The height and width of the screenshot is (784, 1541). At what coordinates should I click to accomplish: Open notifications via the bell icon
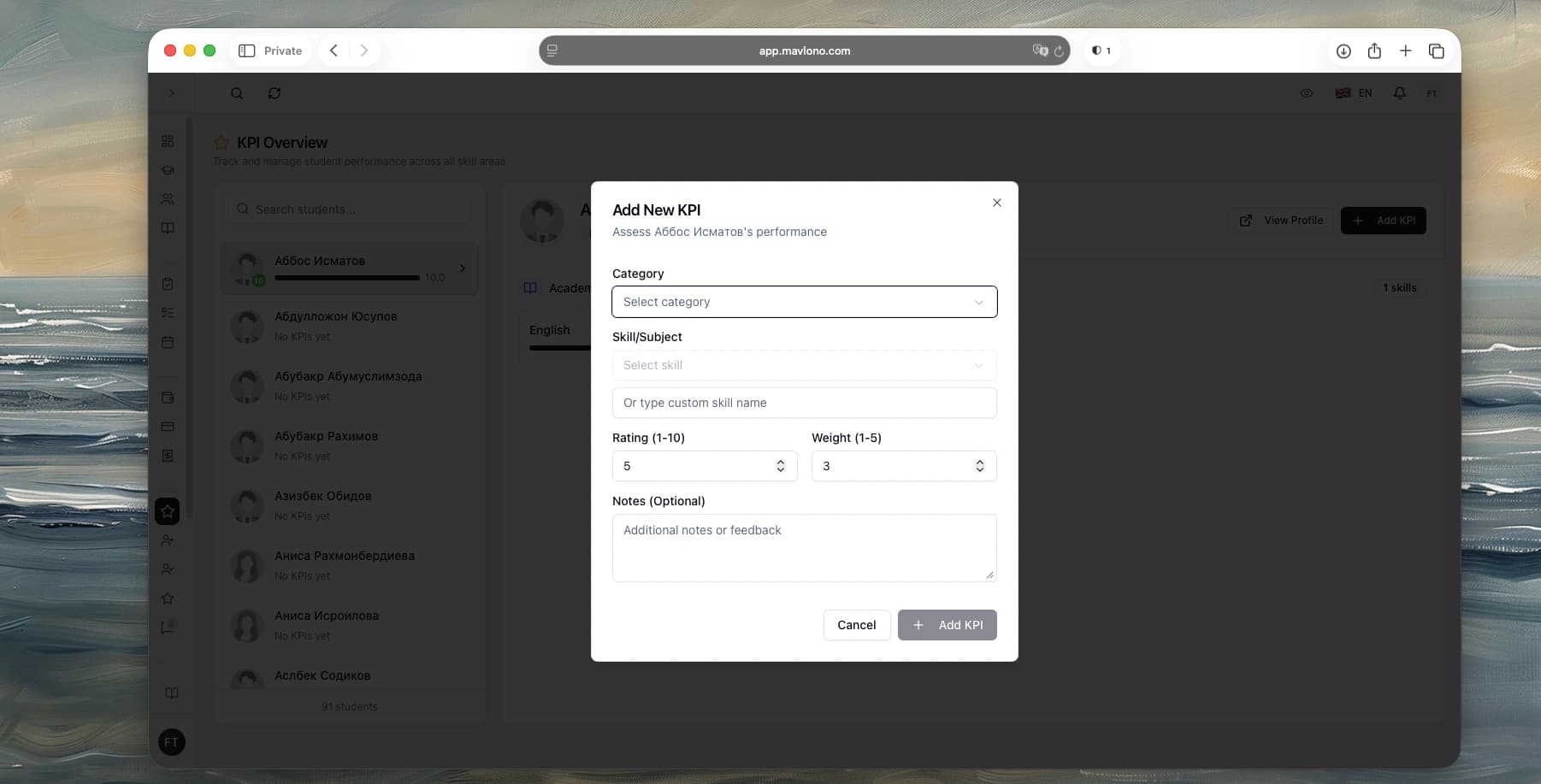(x=1400, y=92)
